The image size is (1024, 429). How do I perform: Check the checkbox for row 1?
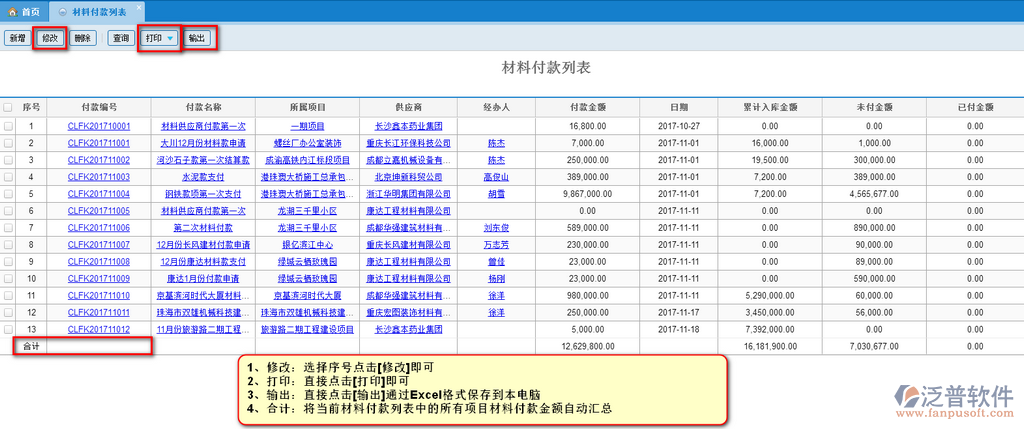click(x=8, y=127)
